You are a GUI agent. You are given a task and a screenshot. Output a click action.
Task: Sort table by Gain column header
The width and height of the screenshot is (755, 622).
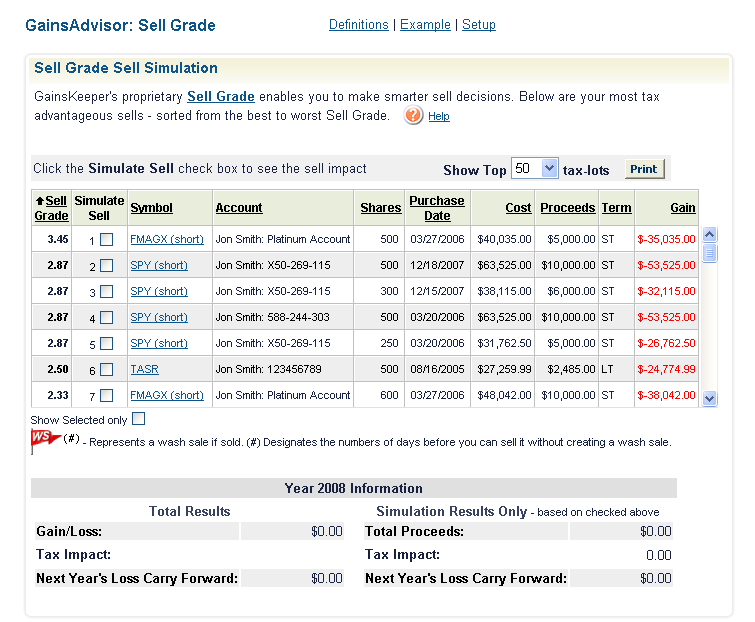tap(683, 207)
